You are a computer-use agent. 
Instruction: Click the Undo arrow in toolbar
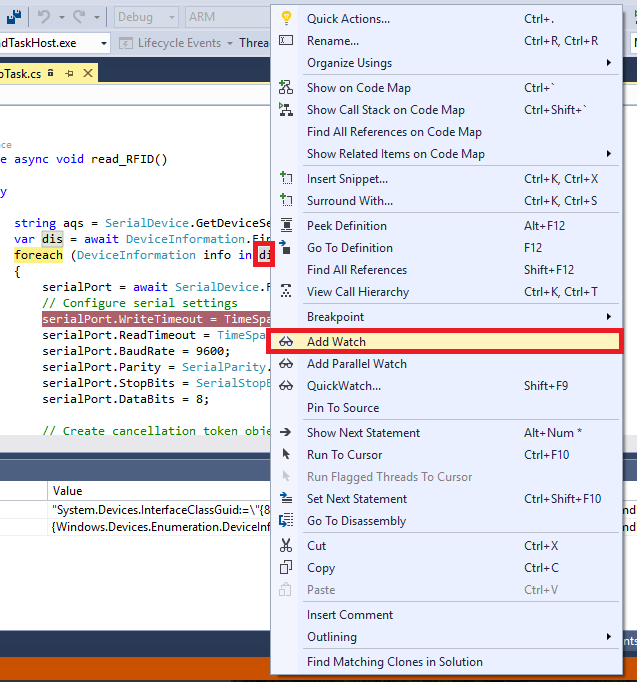[x=44, y=17]
